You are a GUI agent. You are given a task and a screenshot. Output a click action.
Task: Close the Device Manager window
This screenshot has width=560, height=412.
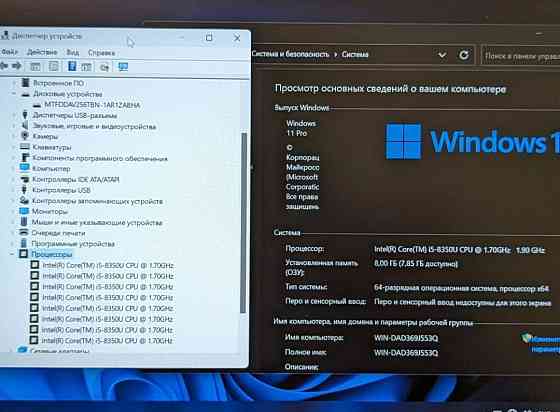pos(236,37)
